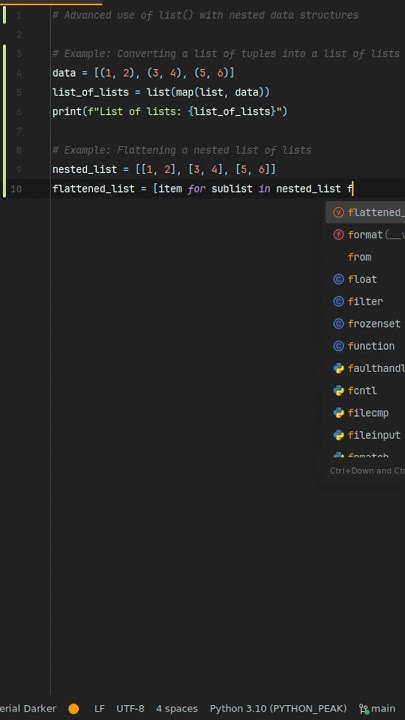Open Material Darker theme switcher in status bar
The height and width of the screenshot is (720, 405).
click(28, 709)
